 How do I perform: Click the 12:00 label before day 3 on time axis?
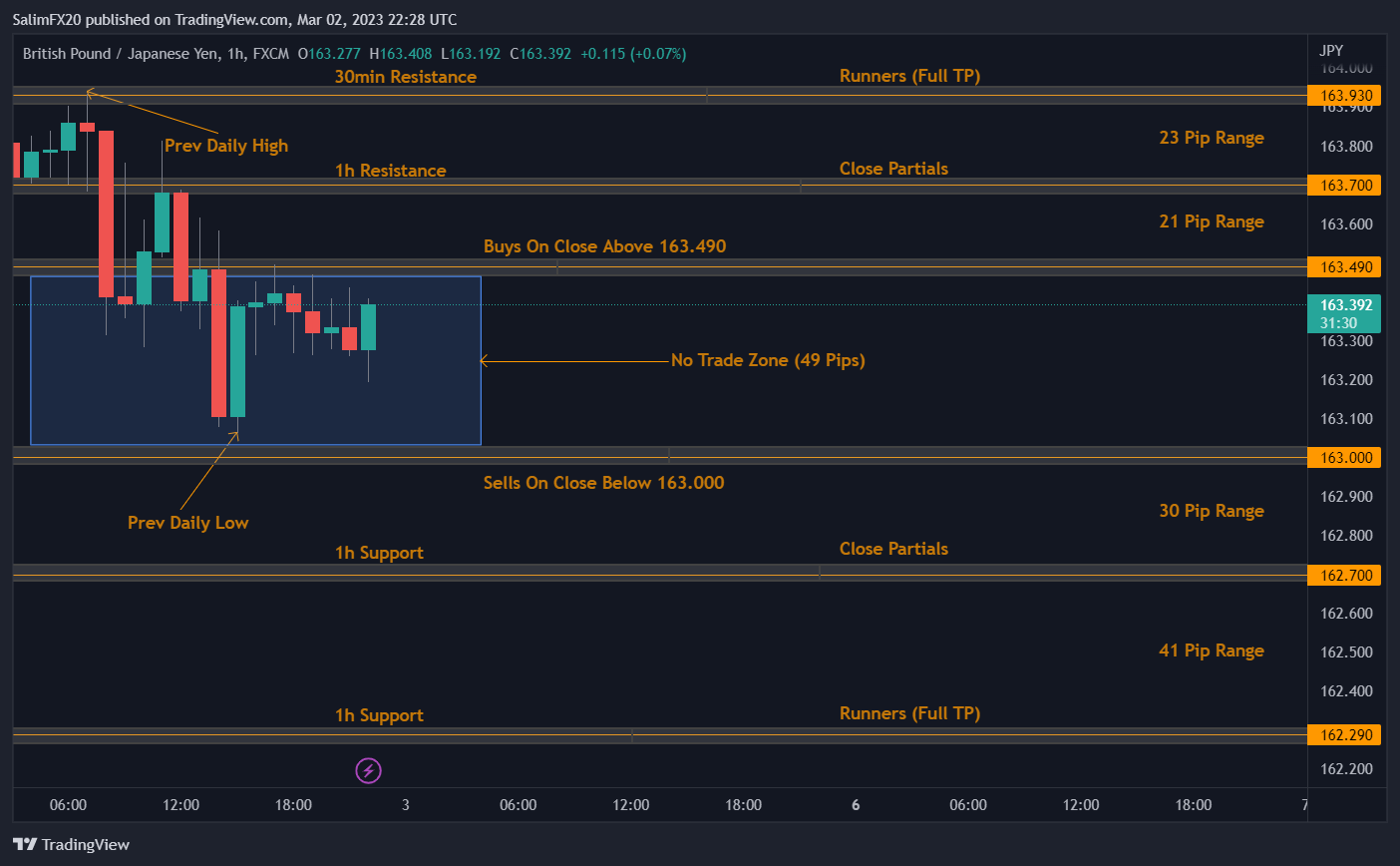[x=180, y=805]
